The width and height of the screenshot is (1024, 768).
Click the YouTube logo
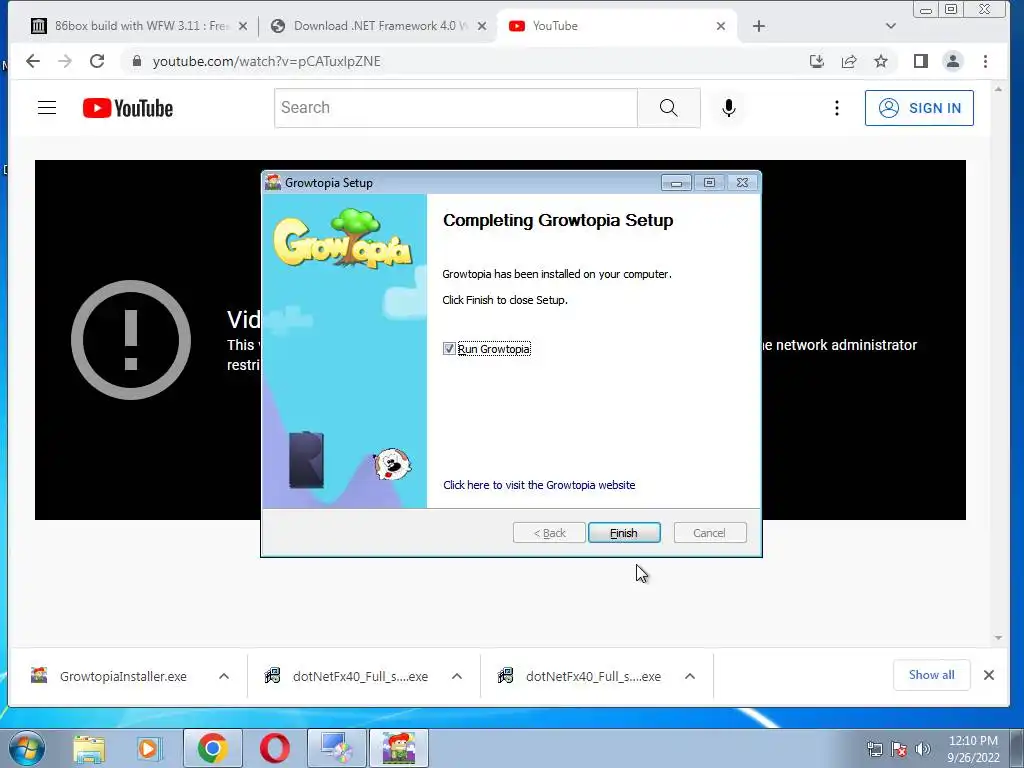(128, 108)
